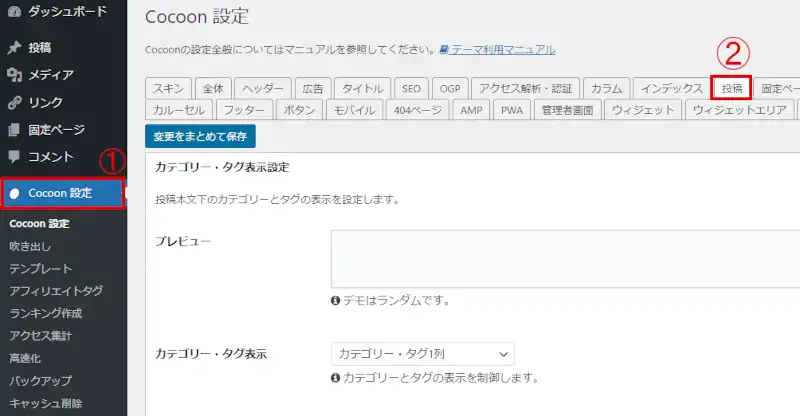The image size is (800, 416).
Task: Switch to the 投稿 settings tab
Action: (x=730, y=88)
